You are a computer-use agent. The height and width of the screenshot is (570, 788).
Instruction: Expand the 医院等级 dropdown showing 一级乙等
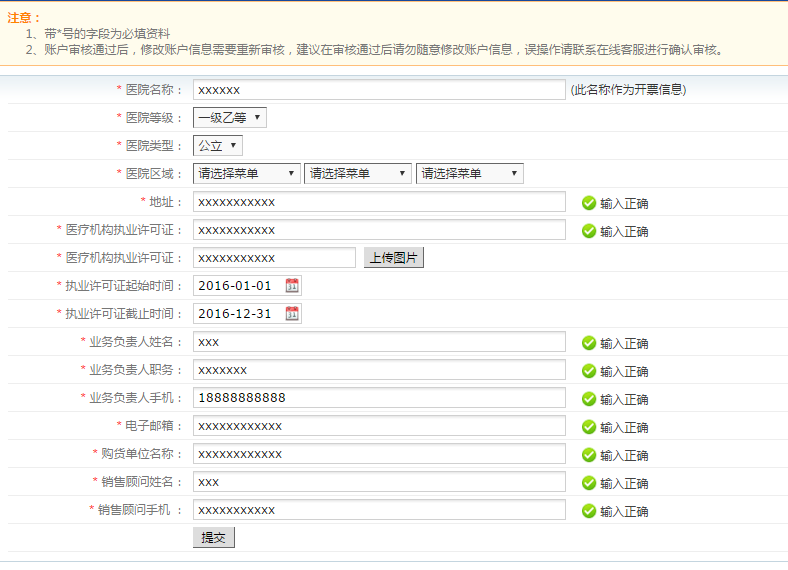pyautogui.click(x=230, y=118)
